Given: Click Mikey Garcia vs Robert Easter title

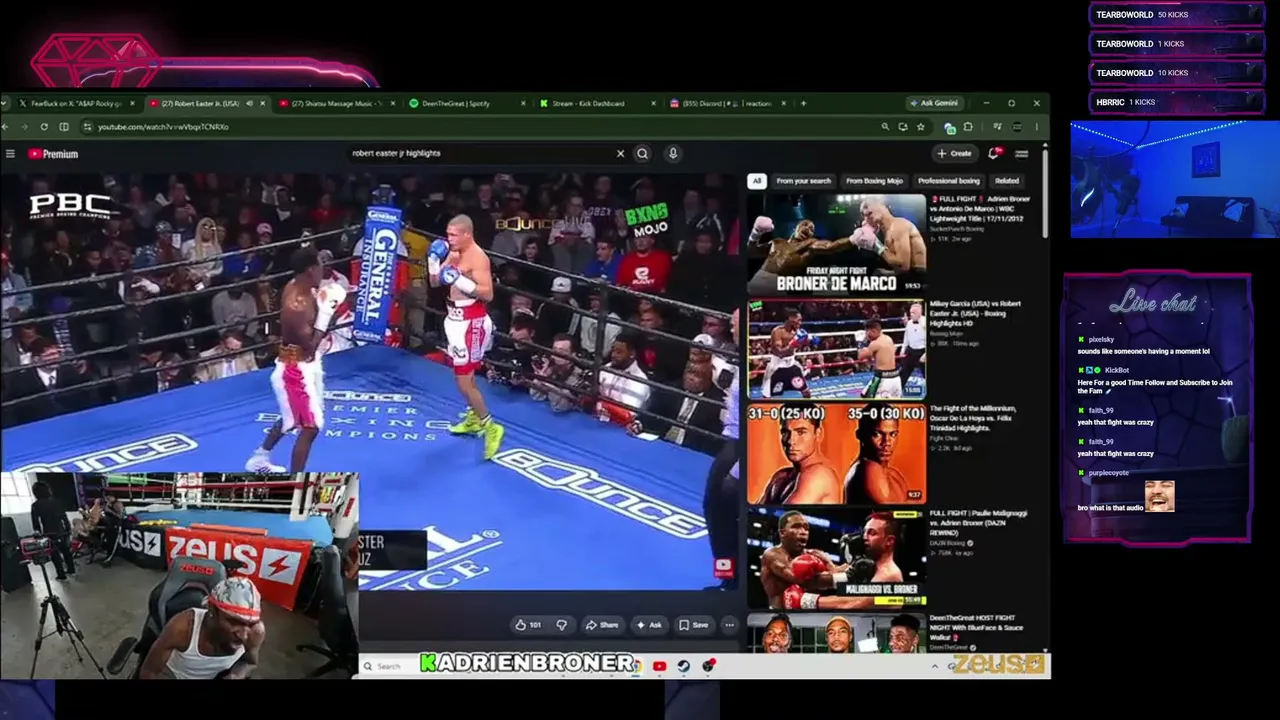Looking at the screenshot, I should point(975,314).
